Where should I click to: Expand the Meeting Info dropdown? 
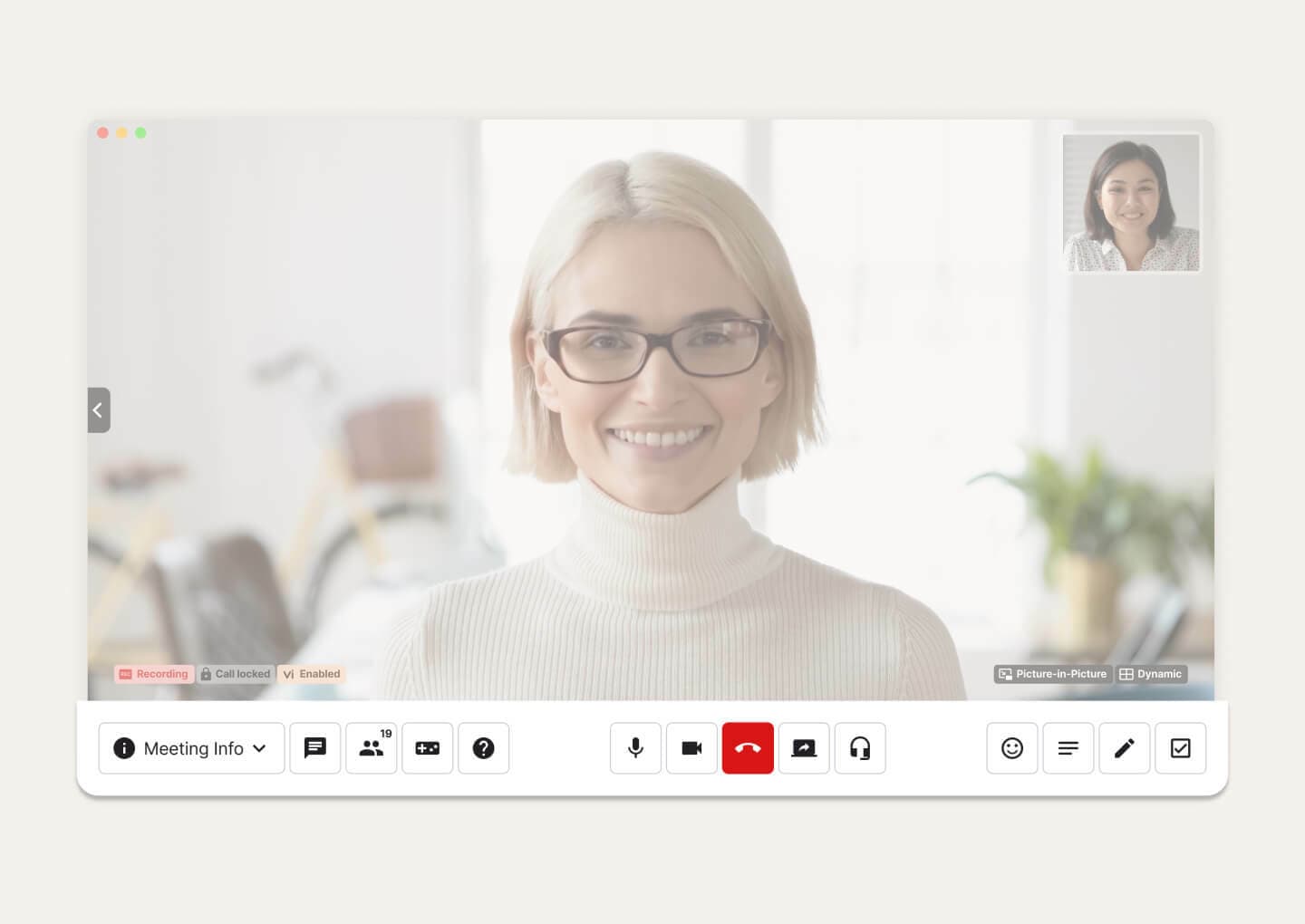191,748
